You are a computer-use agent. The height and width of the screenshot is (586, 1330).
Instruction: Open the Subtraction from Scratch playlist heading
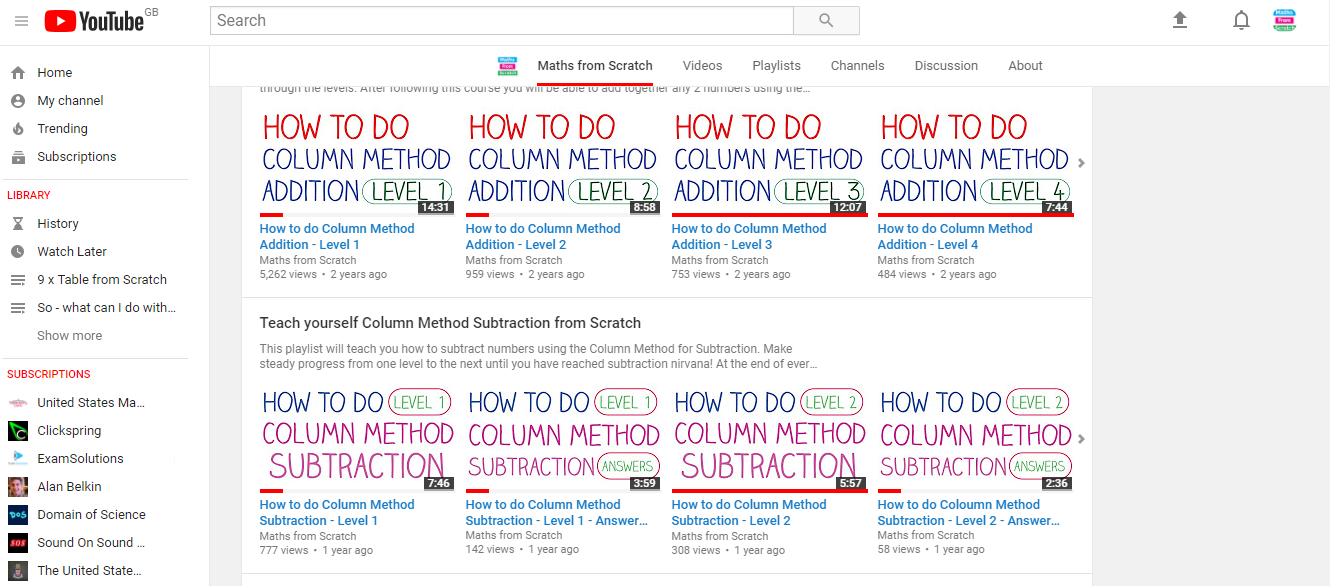[x=450, y=323]
